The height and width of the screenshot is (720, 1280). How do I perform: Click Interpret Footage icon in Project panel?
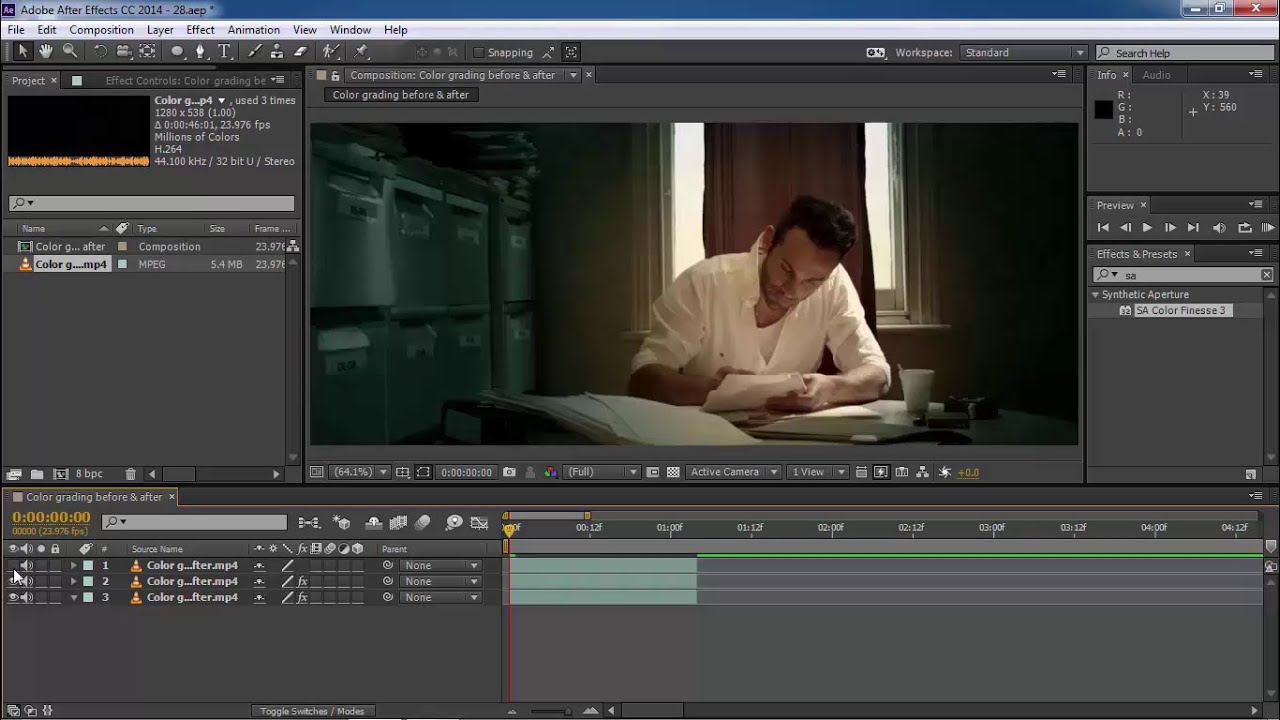(14, 474)
